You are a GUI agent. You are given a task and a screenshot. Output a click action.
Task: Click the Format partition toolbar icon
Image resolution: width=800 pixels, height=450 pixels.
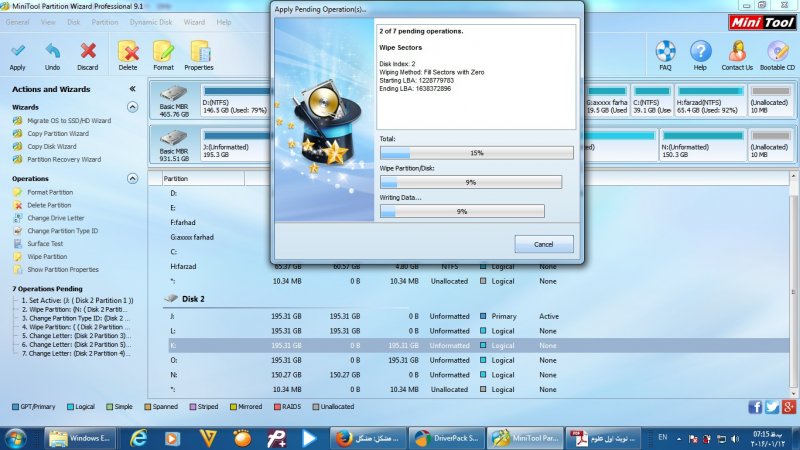163,51
